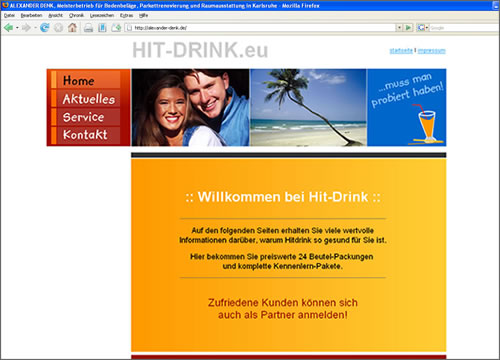This screenshot has width=500, height=360.
Task: Click the 'Willkommen bei Hit-Drink' heading
Action: click(x=283, y=197)
